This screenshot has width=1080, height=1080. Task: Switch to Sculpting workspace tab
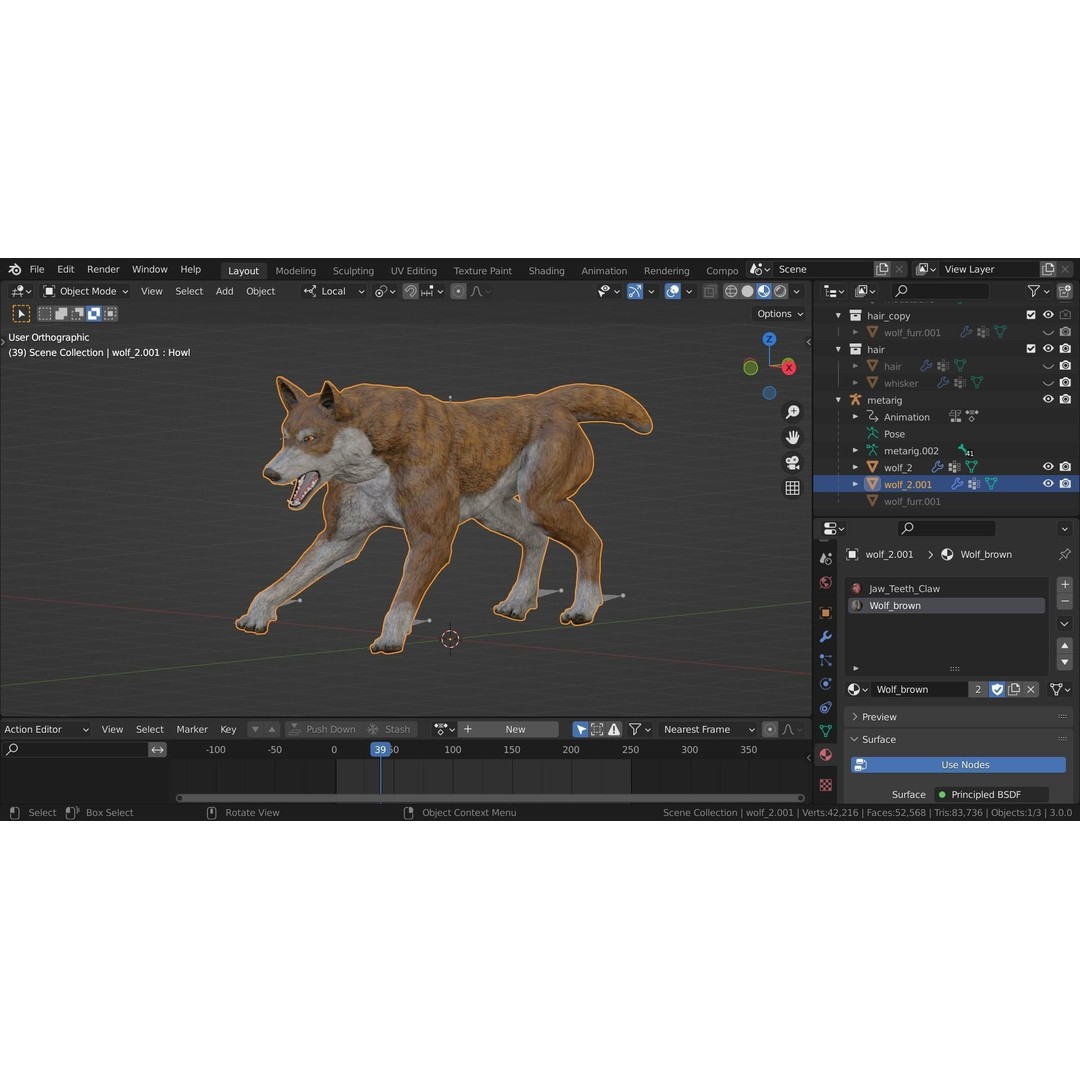(353, 271)
